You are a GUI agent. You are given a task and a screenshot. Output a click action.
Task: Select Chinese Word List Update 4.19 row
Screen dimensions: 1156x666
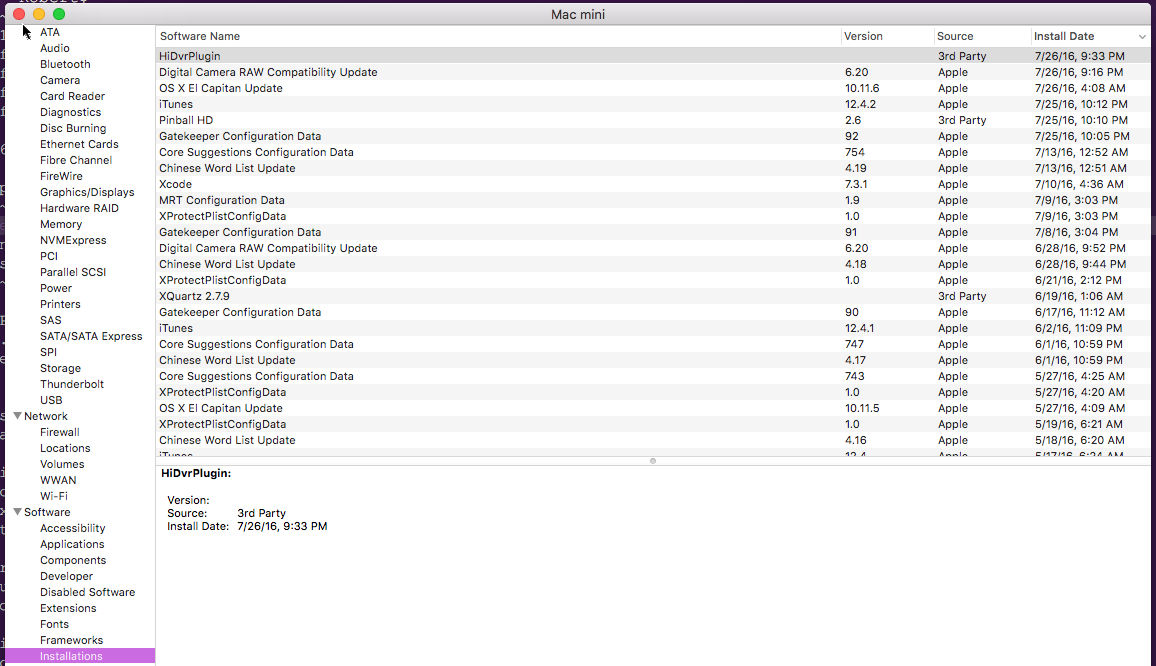[x=653, y=168]
